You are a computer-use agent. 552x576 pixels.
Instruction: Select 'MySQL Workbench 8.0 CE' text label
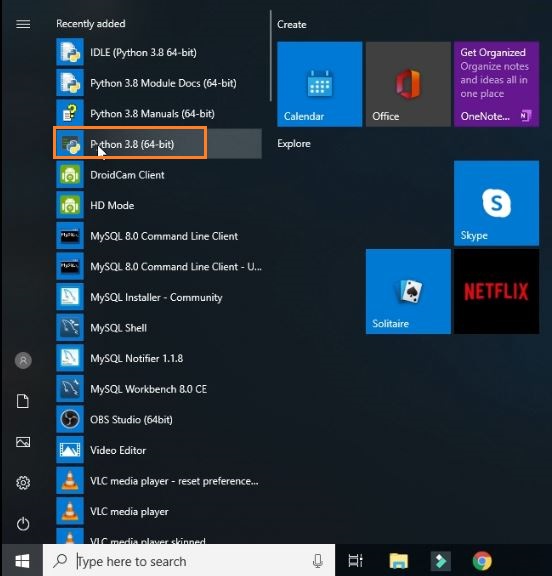coord(148,389)
